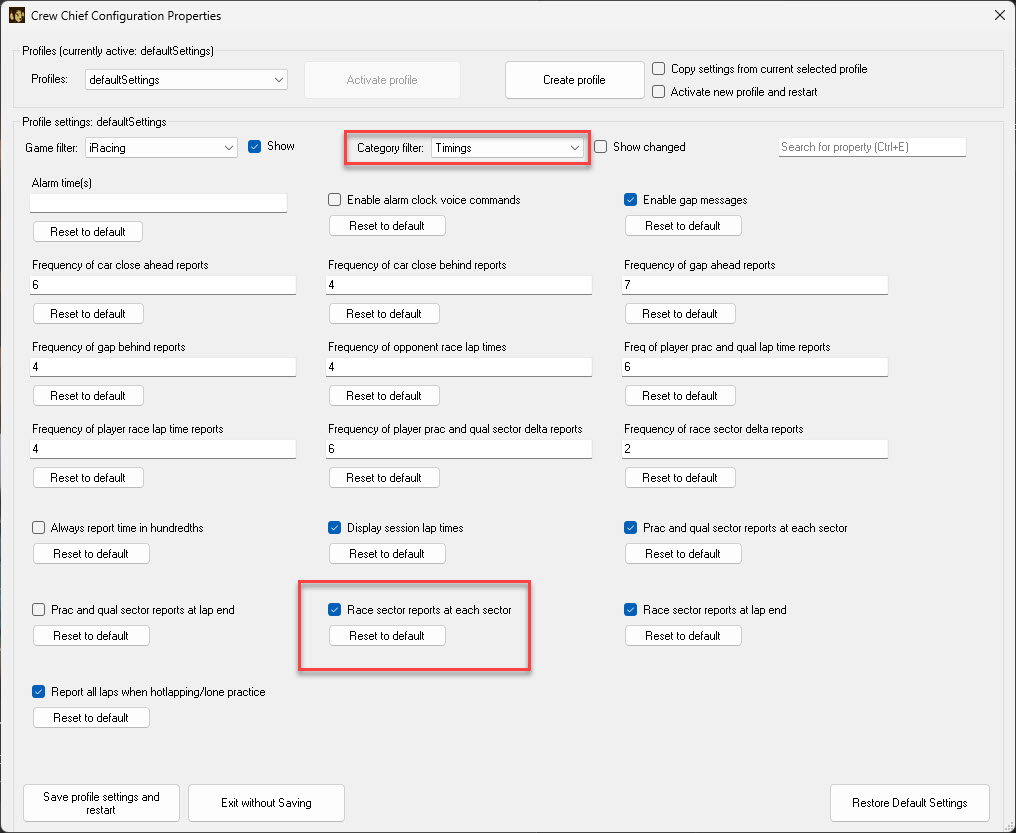Edit Frequency of gap ahead reports field
This screenshot has width=1016, height=833.
755,285
